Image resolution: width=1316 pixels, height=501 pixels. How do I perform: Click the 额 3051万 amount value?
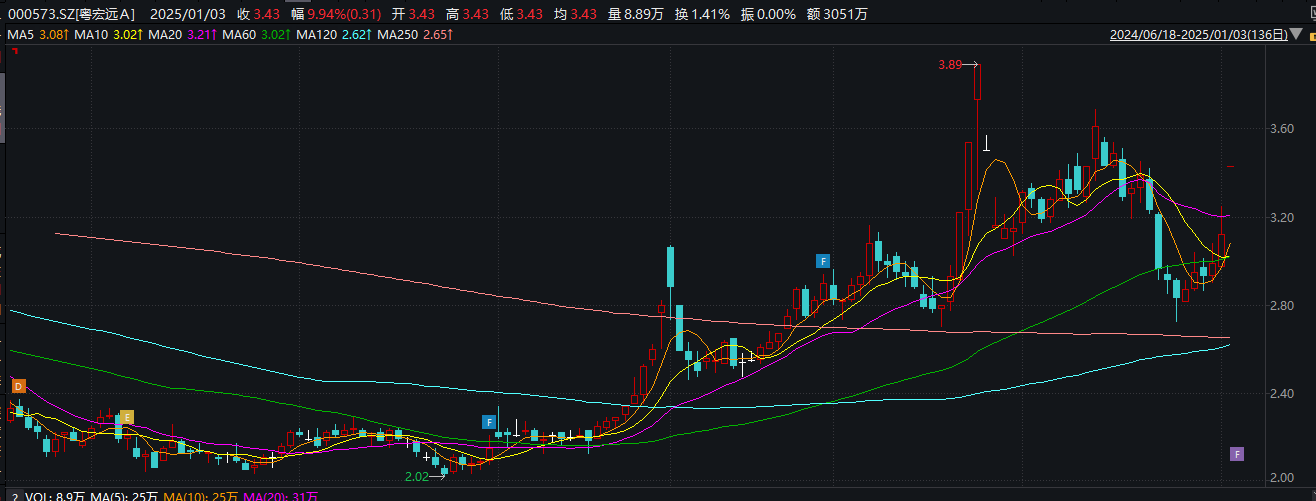[837, 15]
